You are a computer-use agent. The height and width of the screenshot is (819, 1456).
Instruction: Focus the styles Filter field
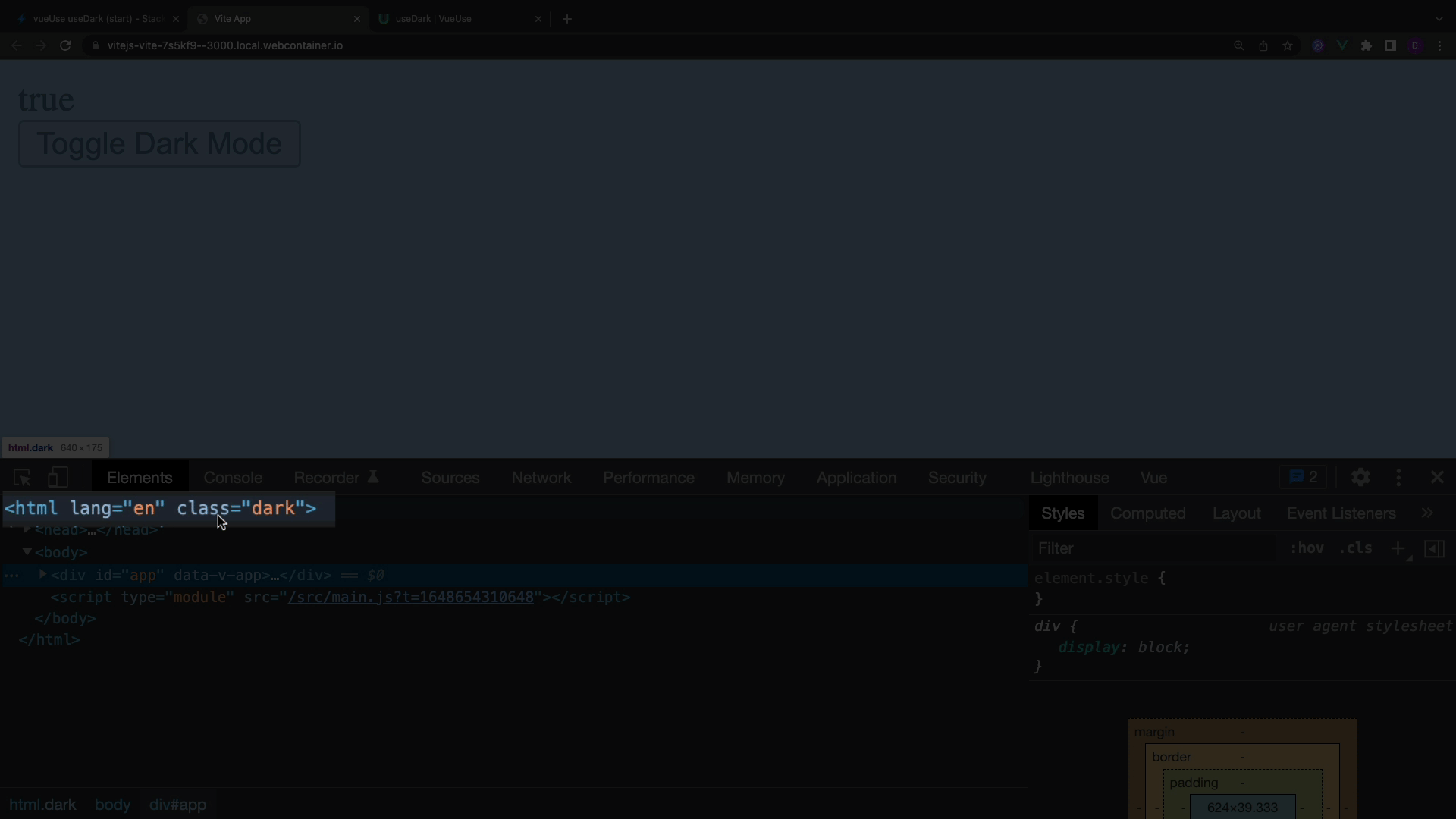[1153, 548]
